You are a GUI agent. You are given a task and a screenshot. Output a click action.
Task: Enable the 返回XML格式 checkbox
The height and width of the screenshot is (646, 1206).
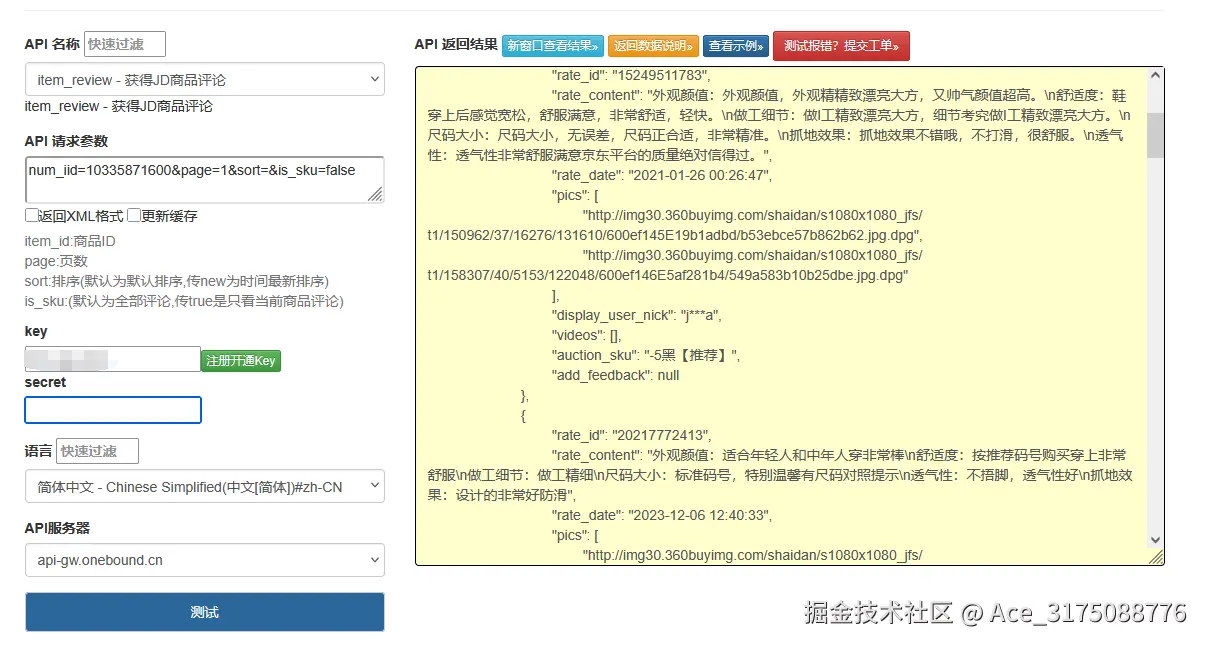31,216
